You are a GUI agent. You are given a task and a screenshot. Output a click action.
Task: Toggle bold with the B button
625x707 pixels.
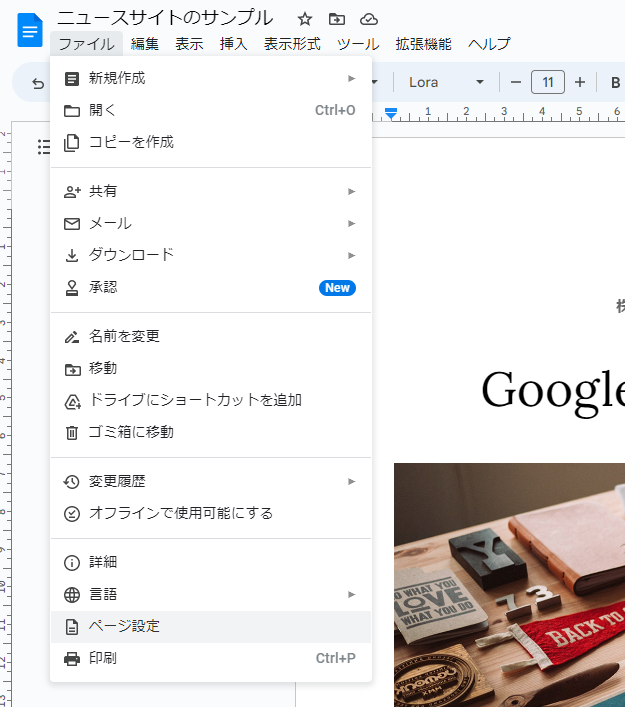coord(615,83)
